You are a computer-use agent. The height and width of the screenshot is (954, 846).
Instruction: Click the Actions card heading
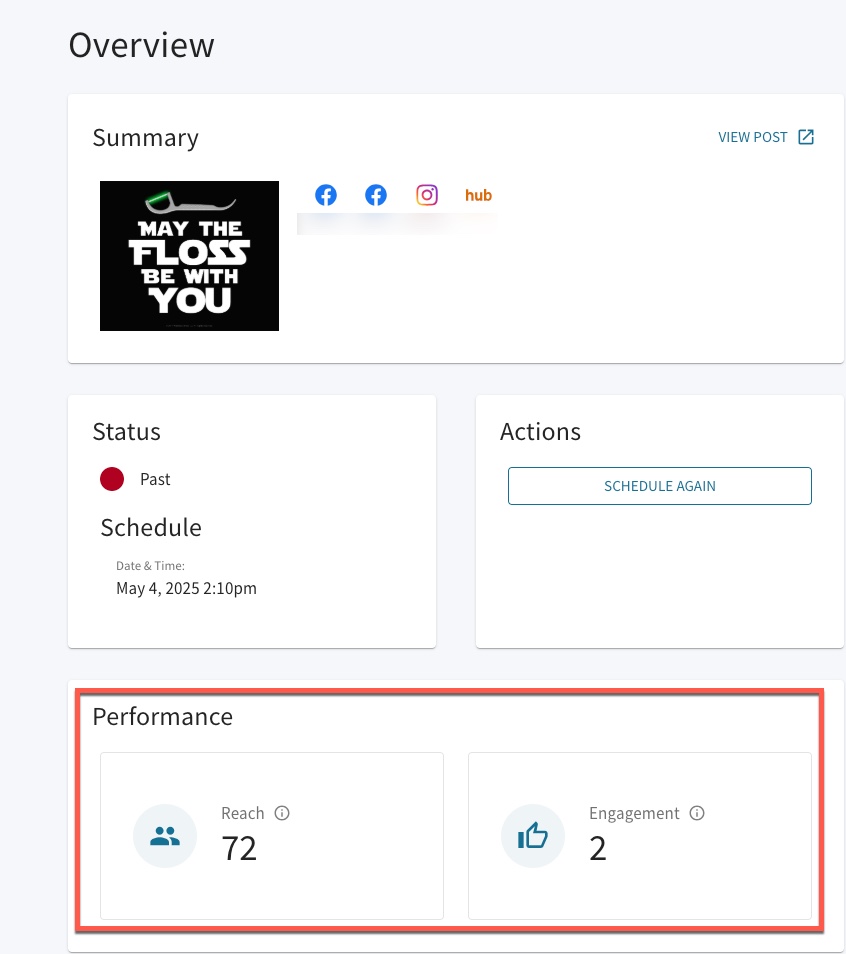pos(540,432)
